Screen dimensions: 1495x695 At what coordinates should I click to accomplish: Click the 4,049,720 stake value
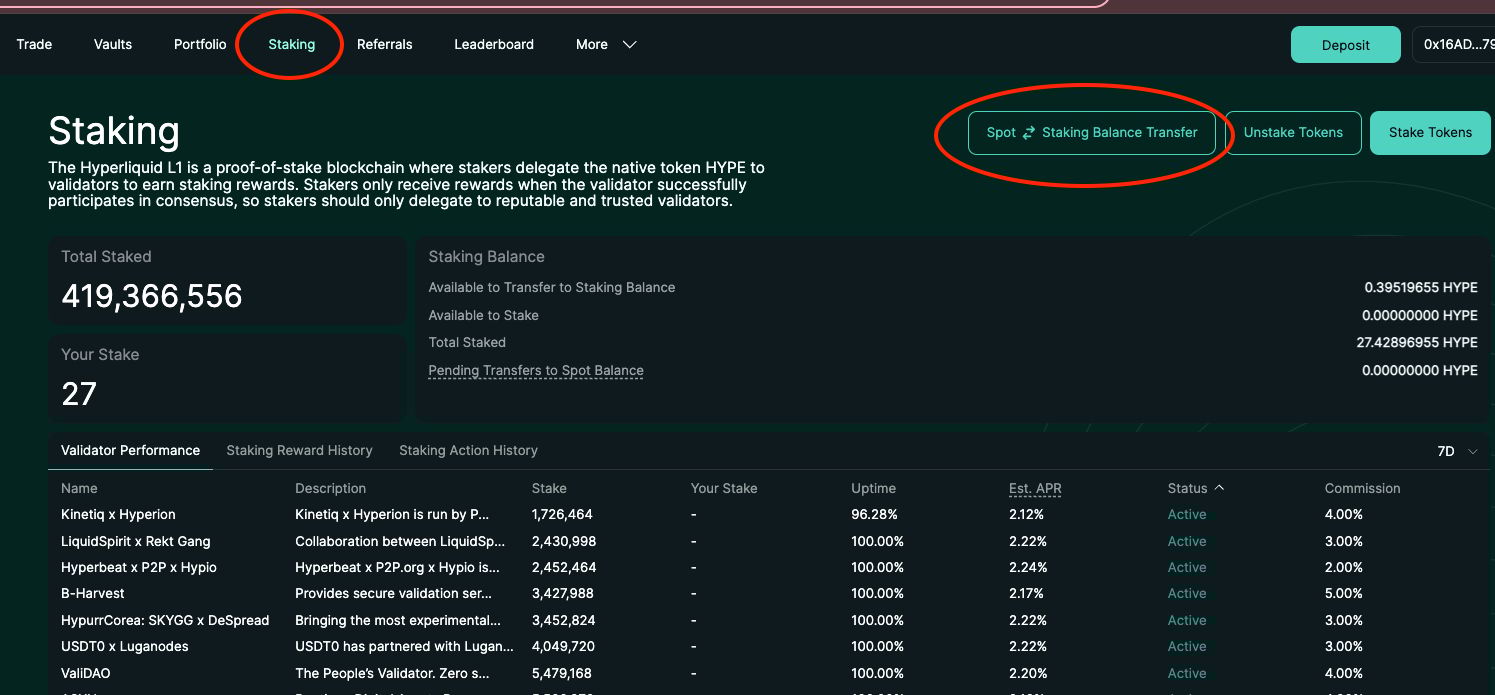point(565,646)
